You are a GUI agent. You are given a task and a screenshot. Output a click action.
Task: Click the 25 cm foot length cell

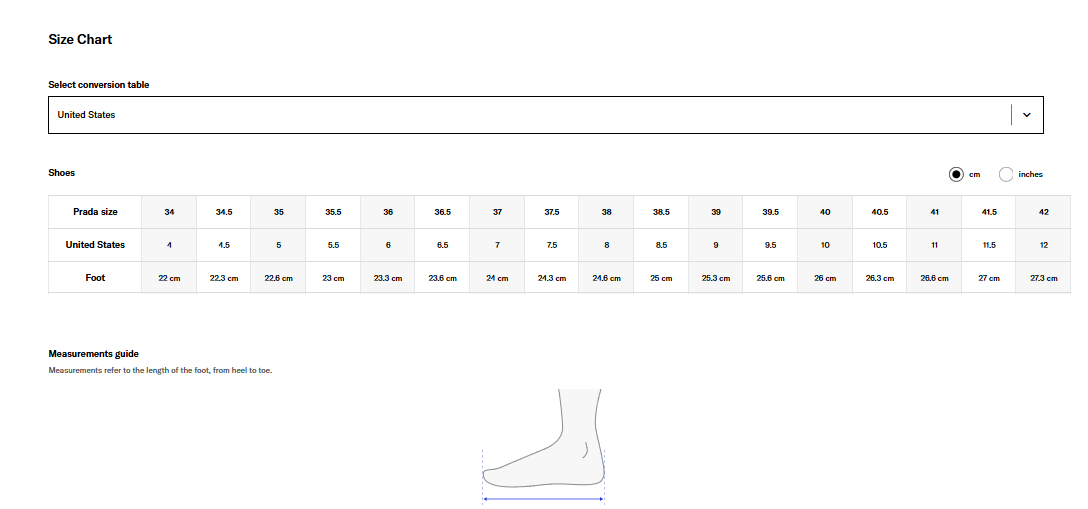click(x=661, y=278)
